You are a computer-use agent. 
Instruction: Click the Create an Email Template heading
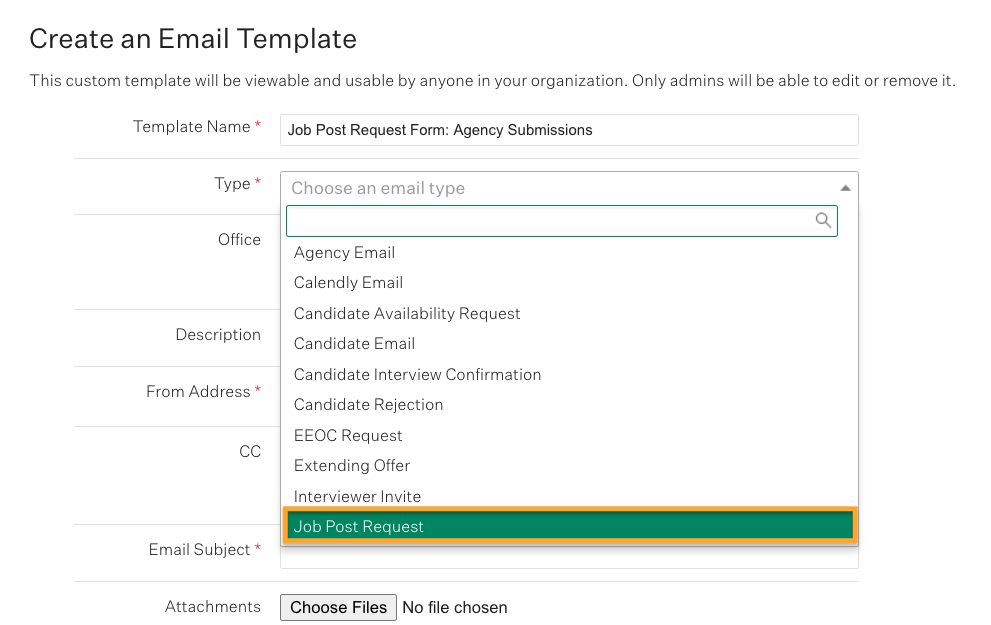tap(193, 39)
